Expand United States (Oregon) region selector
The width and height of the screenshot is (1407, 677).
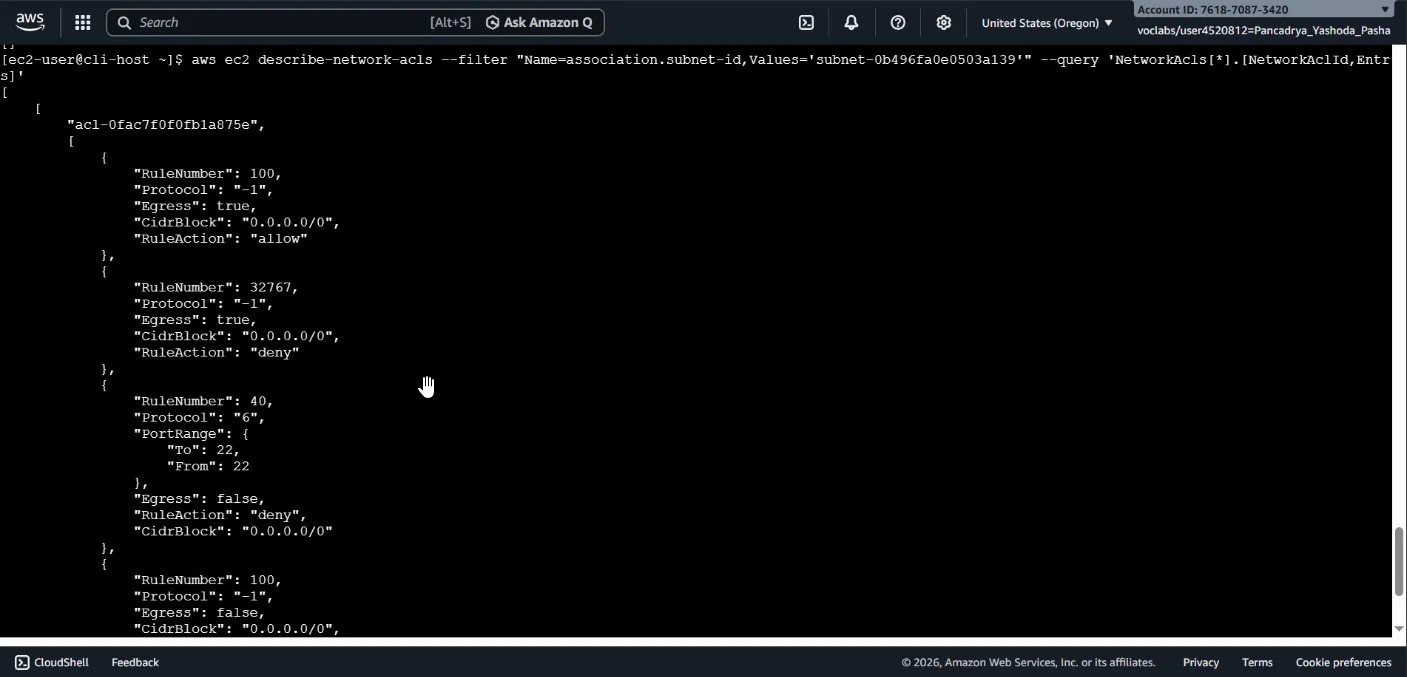1047,22
